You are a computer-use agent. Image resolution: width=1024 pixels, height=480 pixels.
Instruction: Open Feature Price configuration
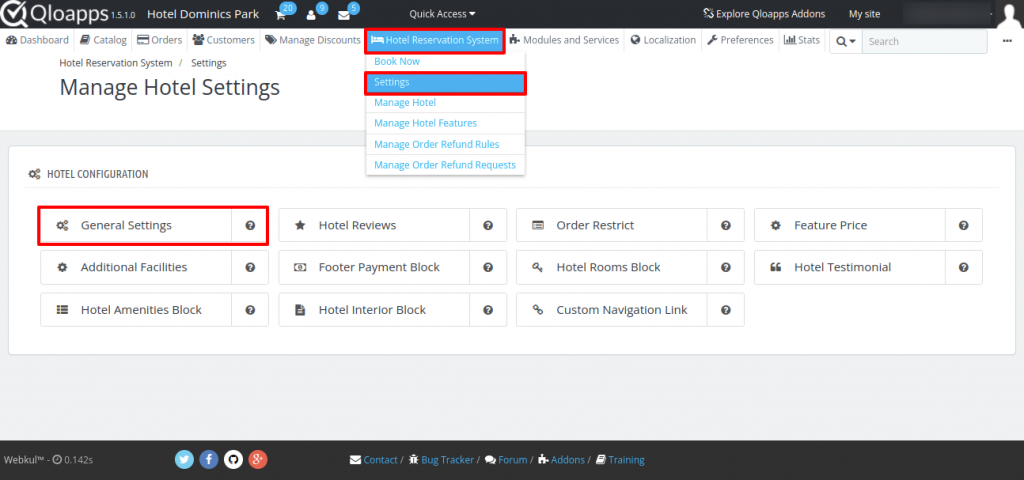tap(850, 225)
